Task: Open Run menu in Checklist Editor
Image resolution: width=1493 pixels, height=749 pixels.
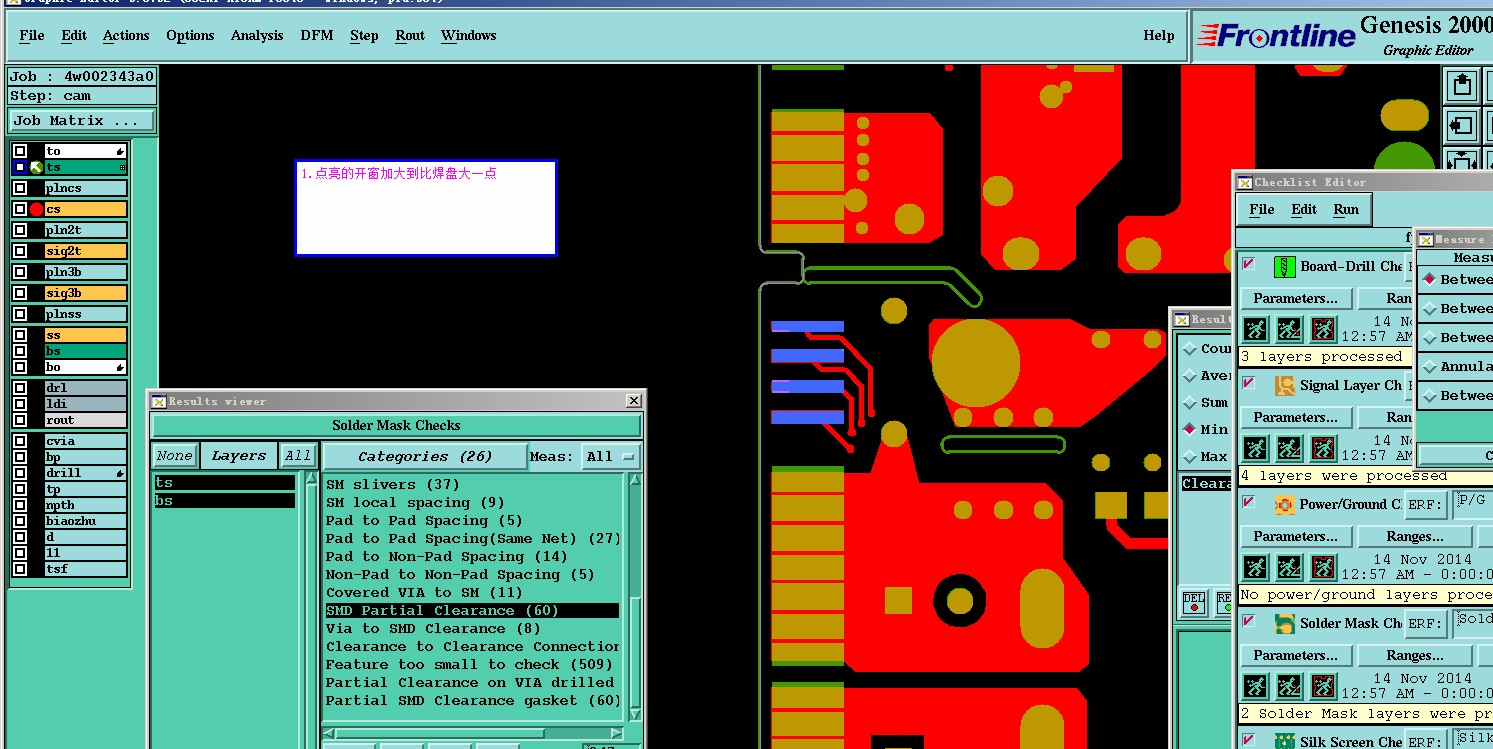Action: (1346, 210)
